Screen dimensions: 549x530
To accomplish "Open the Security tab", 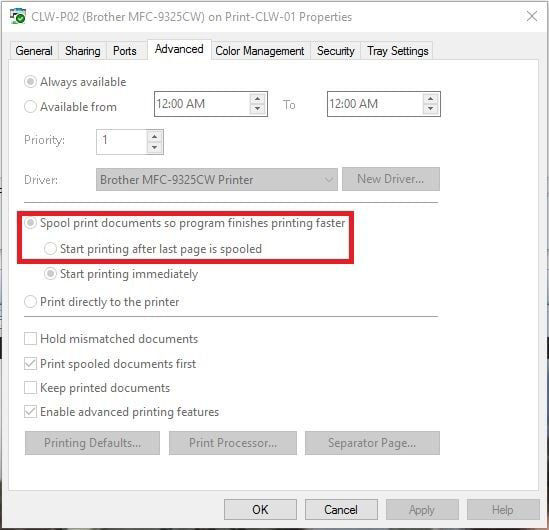I will pos(335,51).
